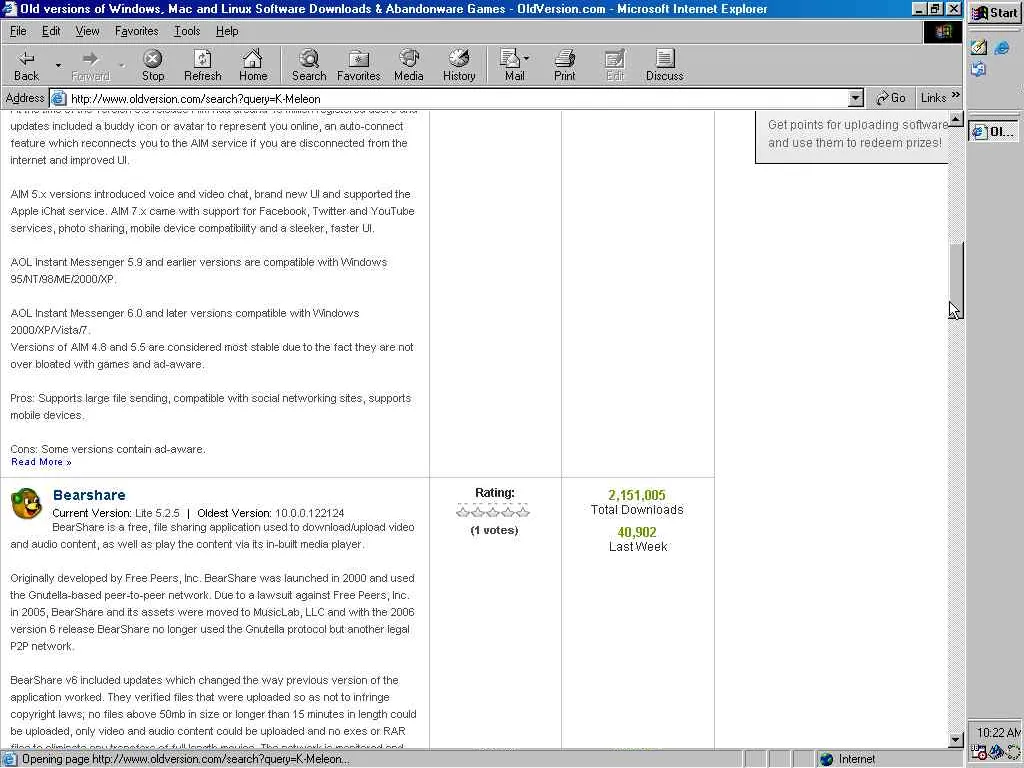Open the File menu
The image size is (1024, 768).
18,31
